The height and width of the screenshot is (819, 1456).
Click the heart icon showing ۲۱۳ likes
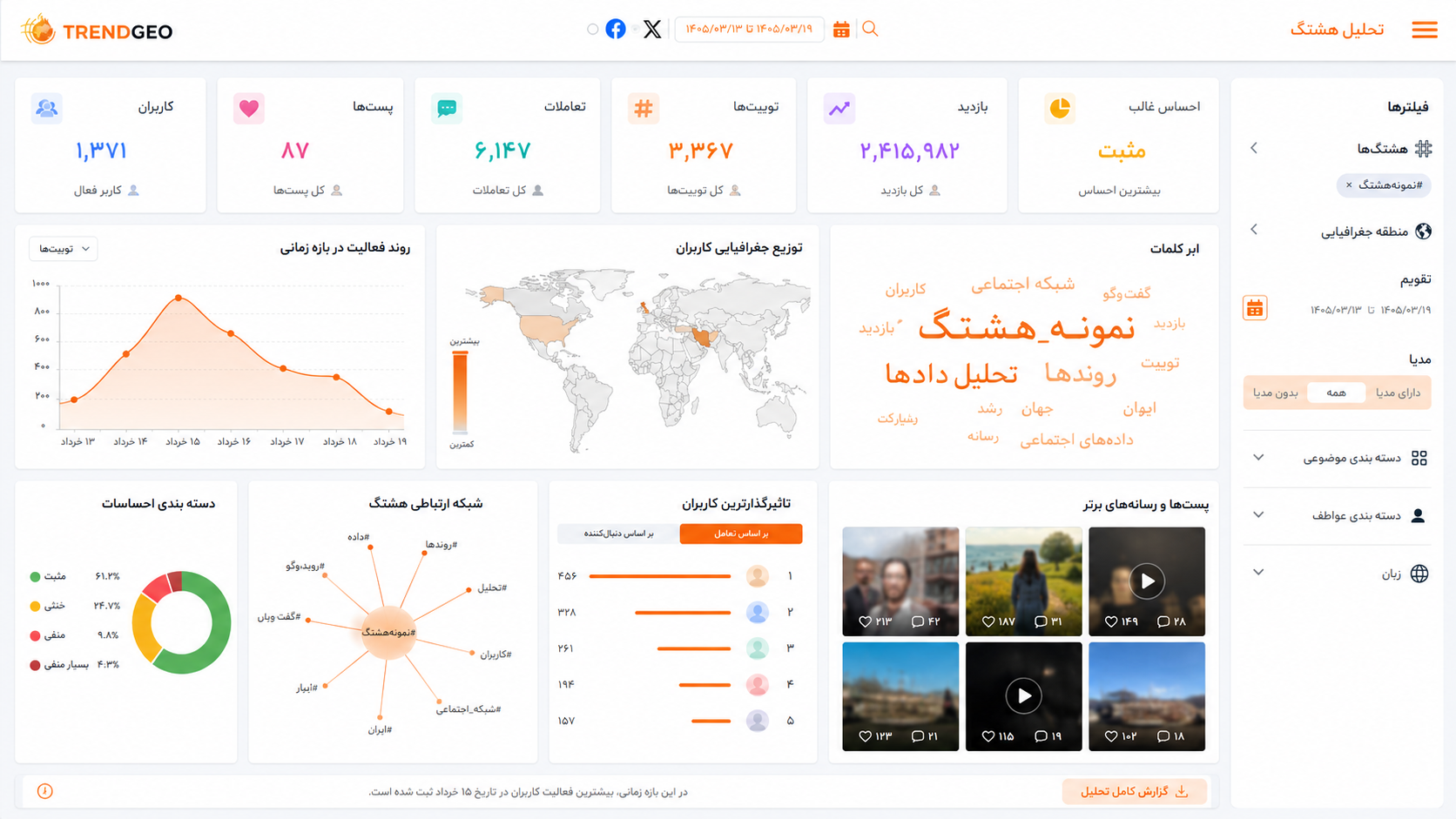[x=865, y=621]
